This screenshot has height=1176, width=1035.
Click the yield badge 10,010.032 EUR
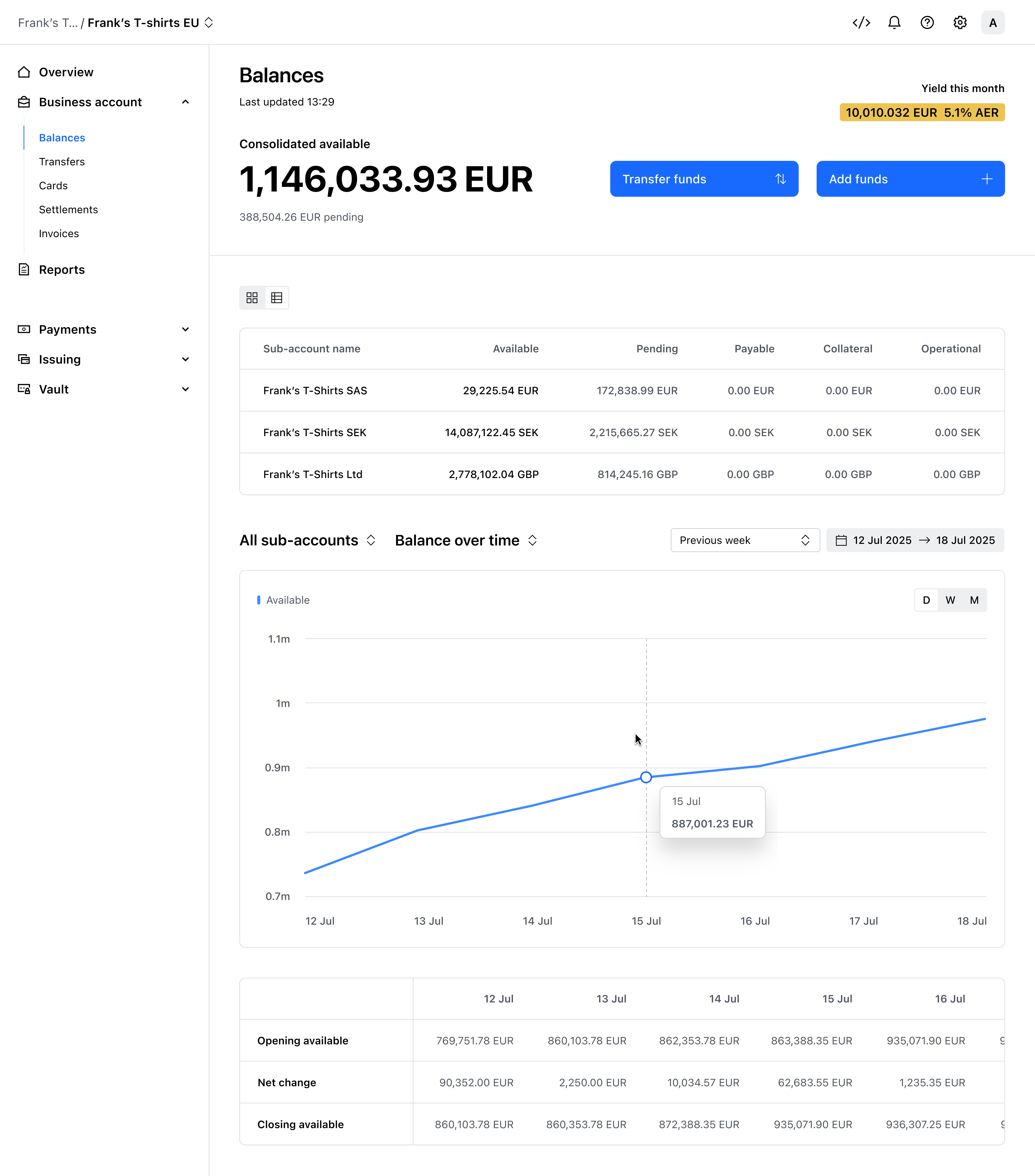[x=922, y=112]
